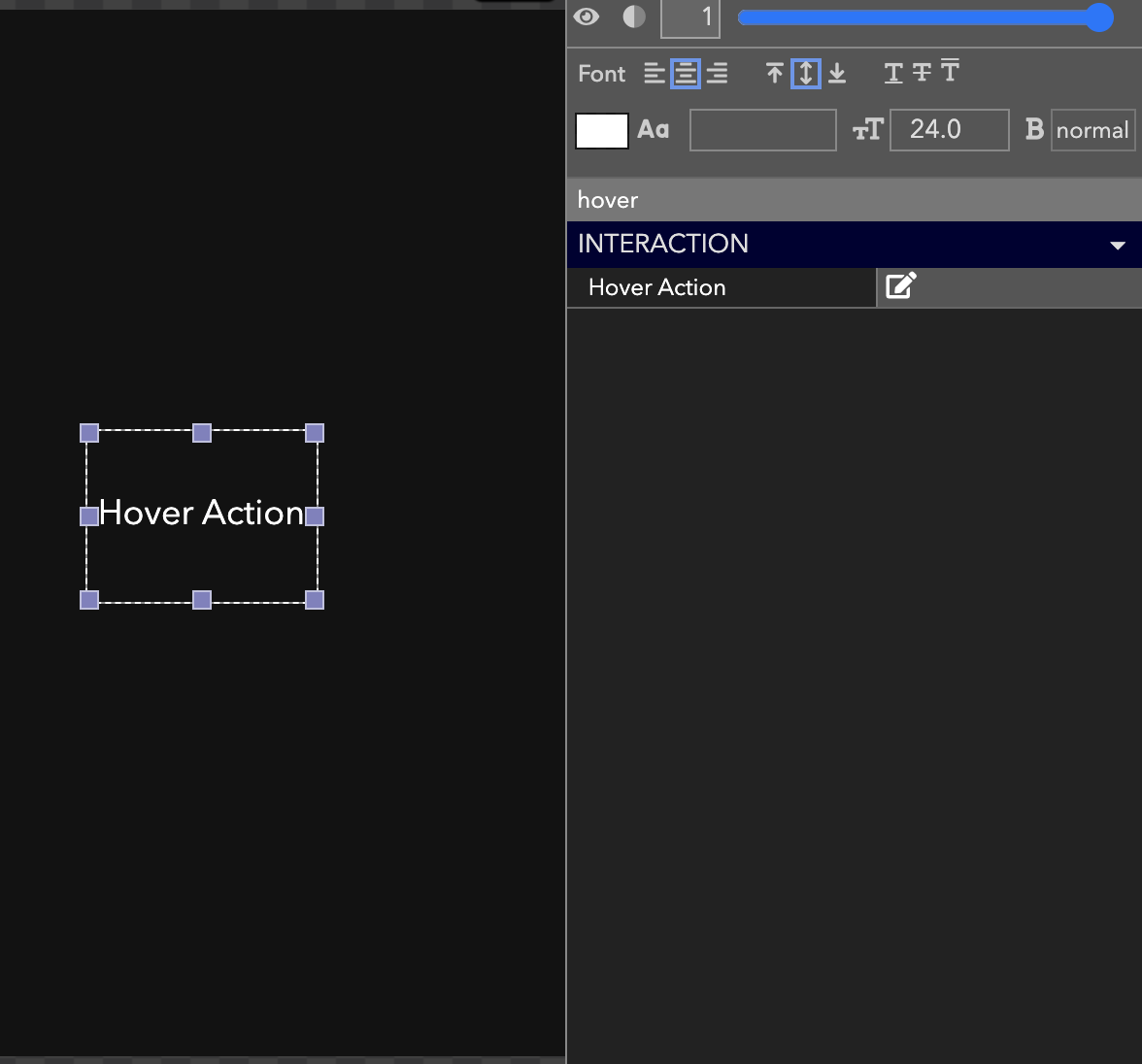Click the empty font family field
Image resolution: width=1142 pixels, height=1064 pixels.
tap(762, 130)
